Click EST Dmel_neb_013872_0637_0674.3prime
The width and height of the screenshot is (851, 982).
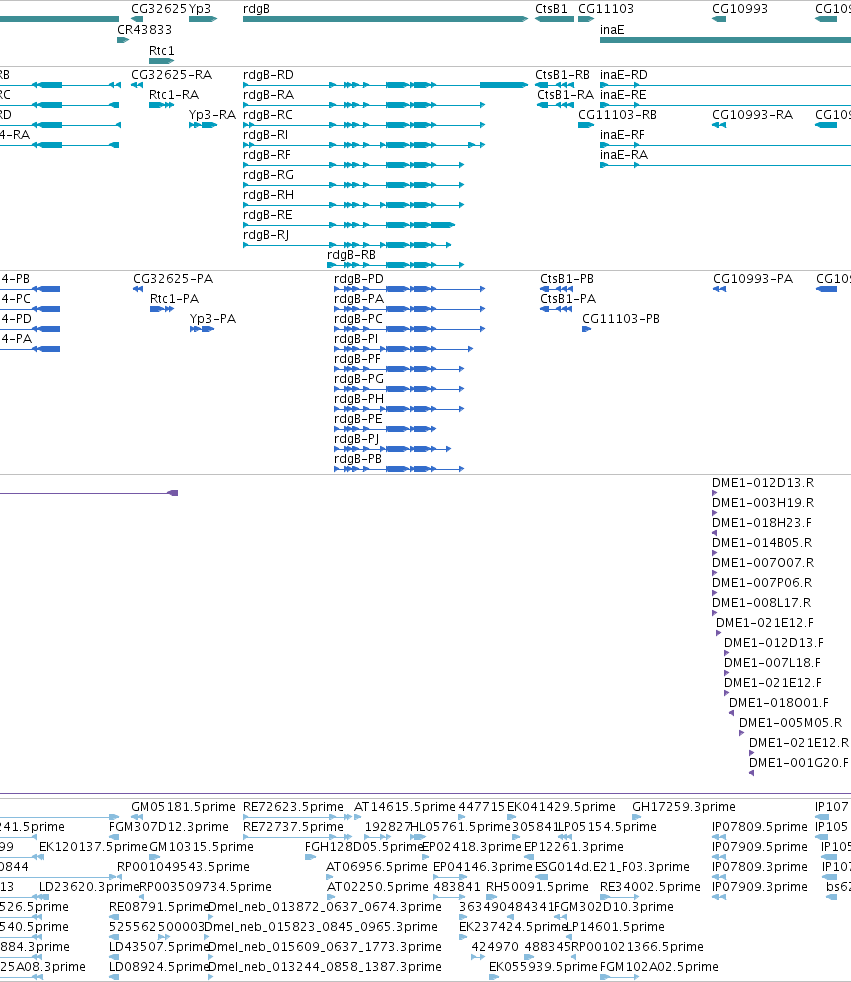pyautogui.click(x=324, y=907)
